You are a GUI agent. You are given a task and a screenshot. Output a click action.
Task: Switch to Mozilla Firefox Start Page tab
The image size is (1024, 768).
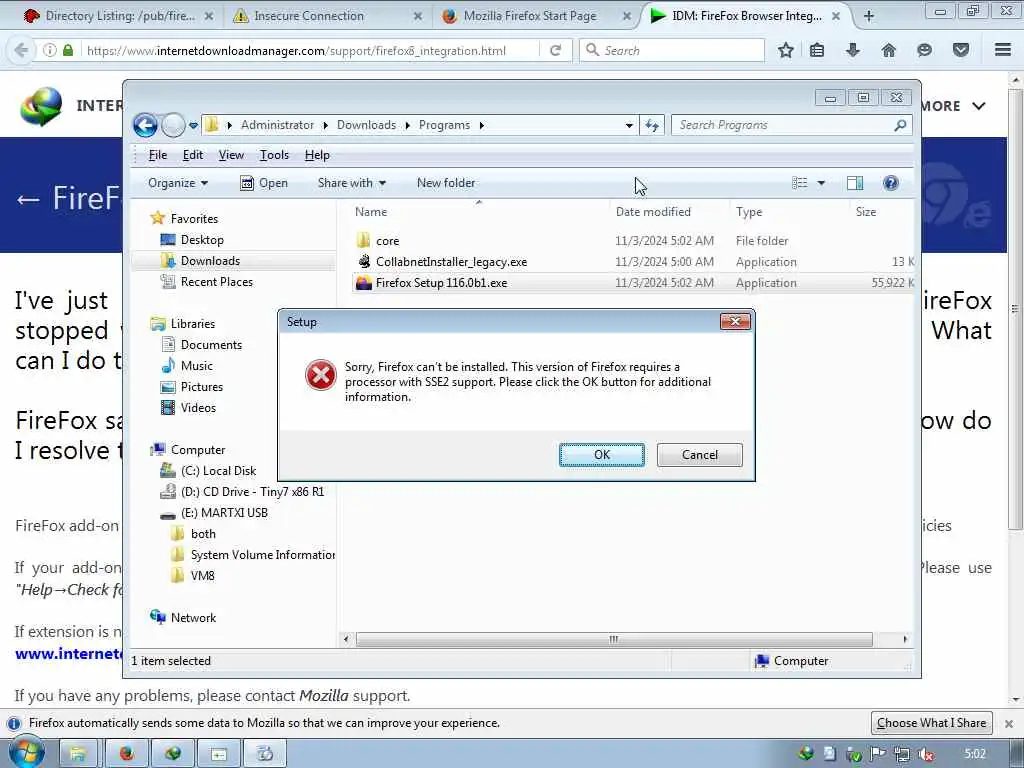[x=530, y=16]
